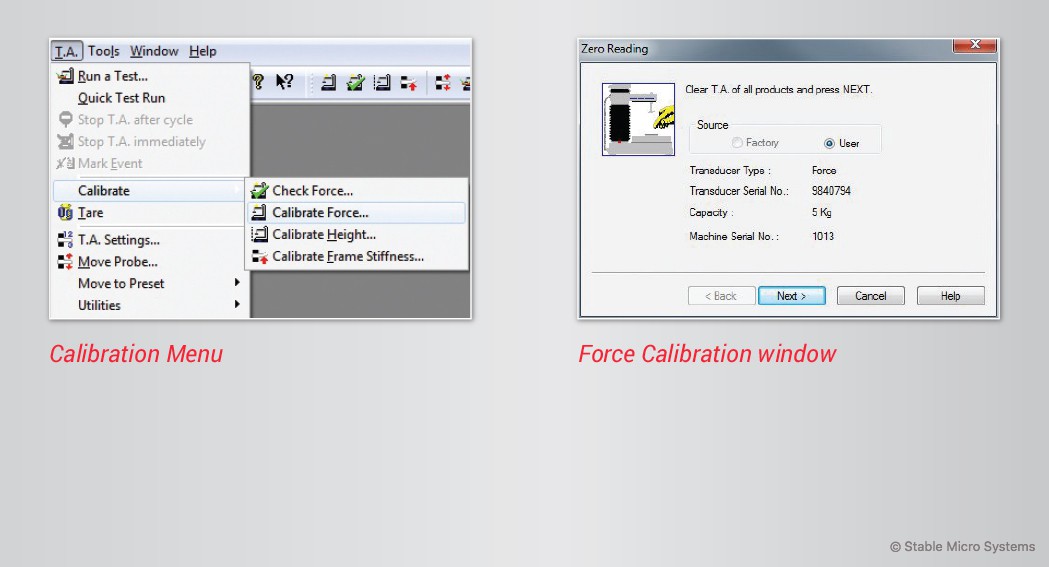Select Quick Test Run menu entry
The height and width of the screenshot is (567, 1049).
tap(151, 98)
